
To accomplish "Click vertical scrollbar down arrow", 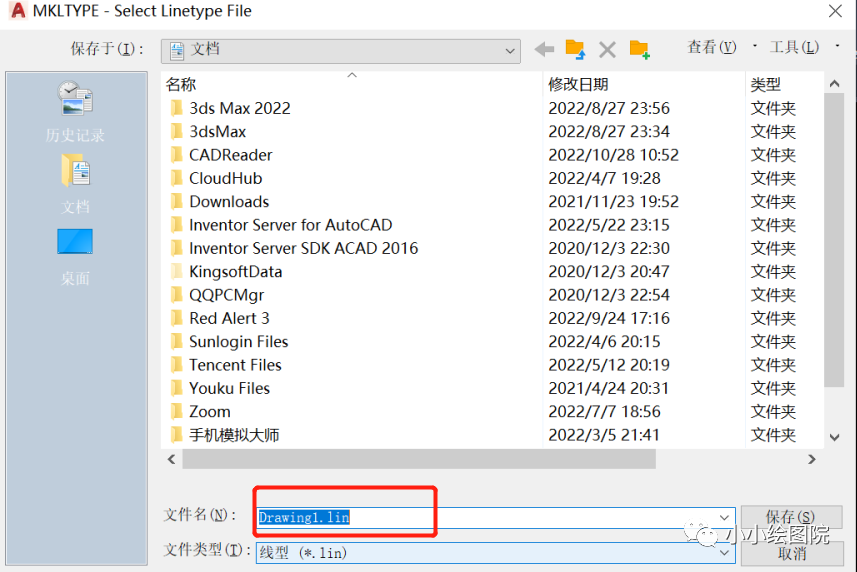I will pyautogui.click(x=834, y=437).
